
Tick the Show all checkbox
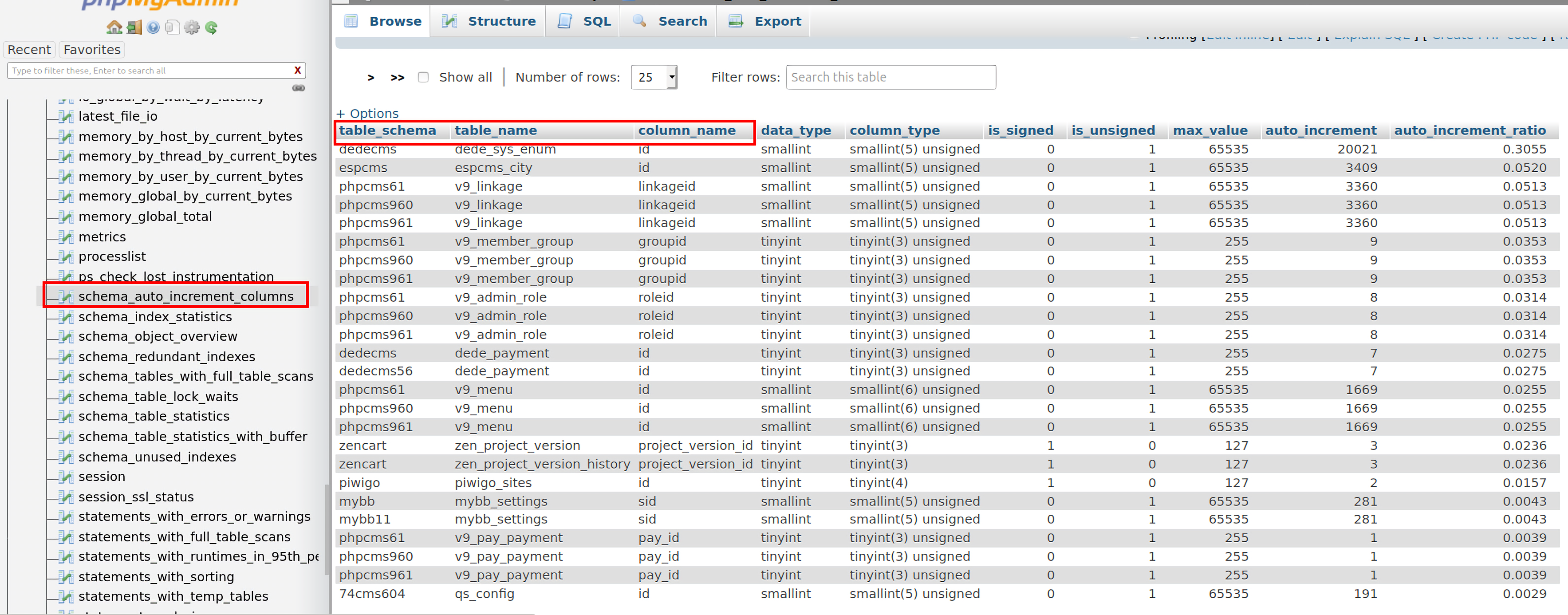(x=423, y=77)
